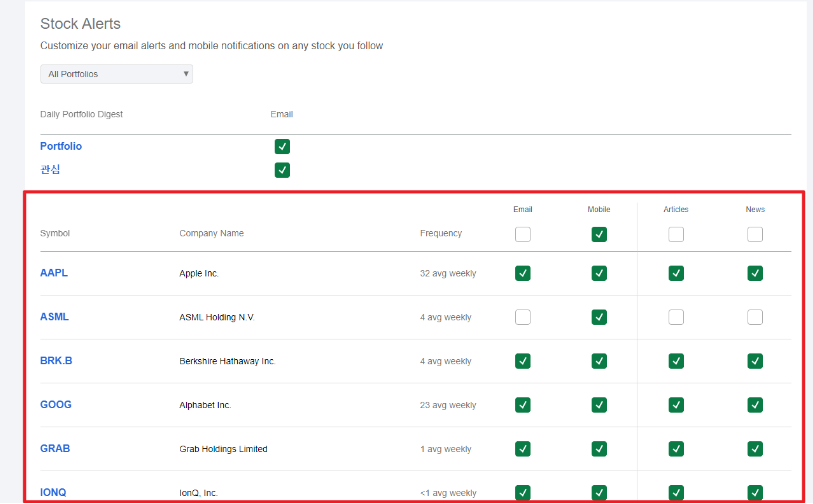
Task: Disable Mobile alerts for ASML
Action: click(599, 317)
